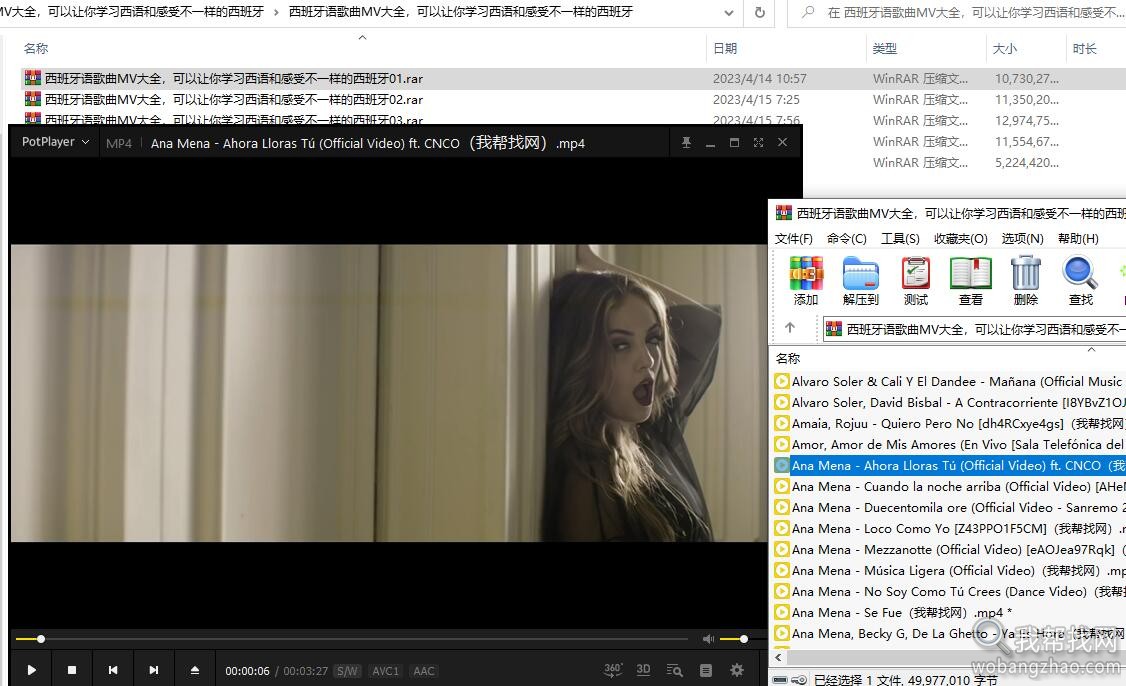Image resolution: width=1126 pixels, height=686 pixels.
Task: Click WinRAR View (查看) icon
Action: (x=970, y=281)
